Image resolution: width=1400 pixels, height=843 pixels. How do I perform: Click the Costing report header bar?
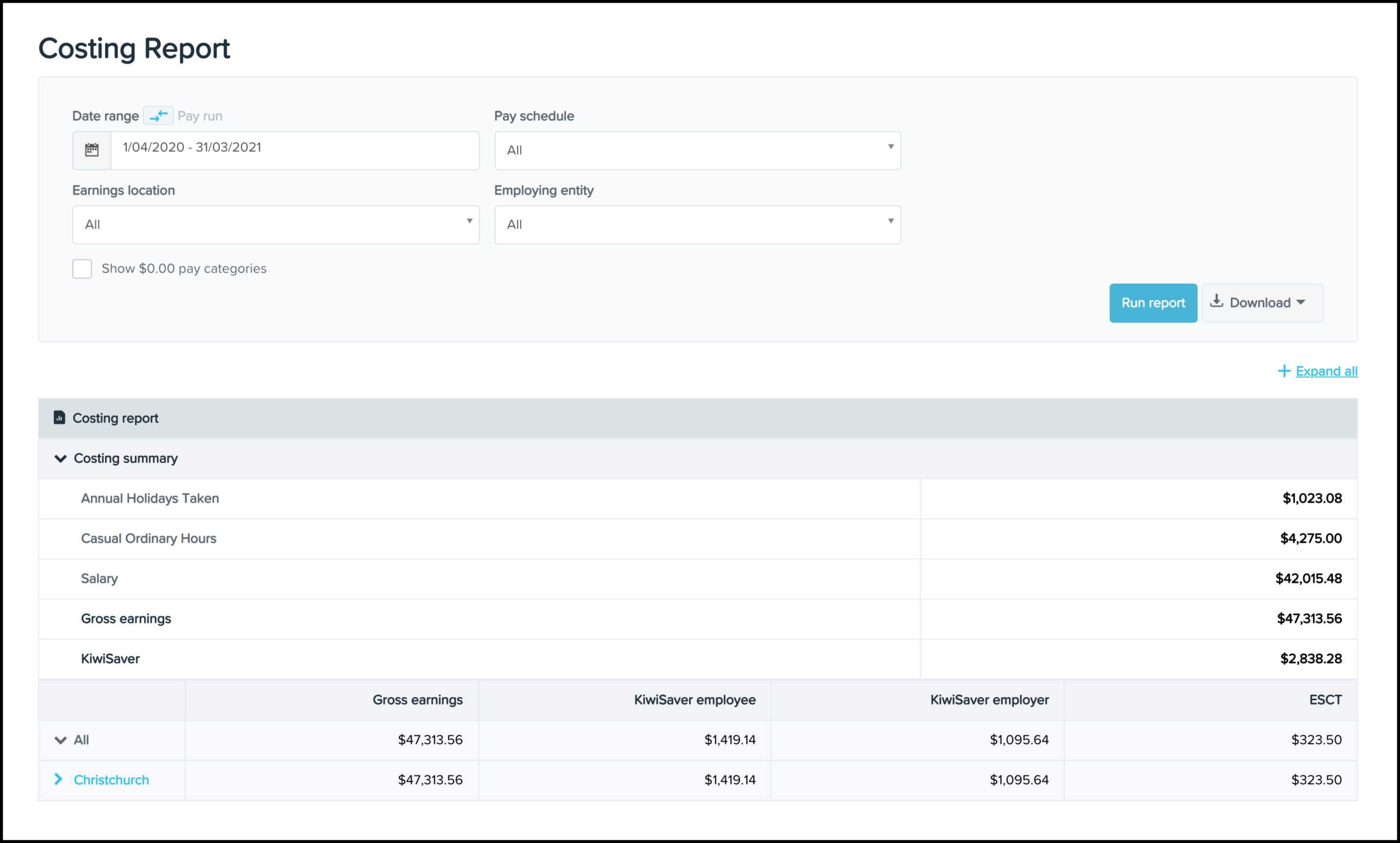[x=698, y=418]
